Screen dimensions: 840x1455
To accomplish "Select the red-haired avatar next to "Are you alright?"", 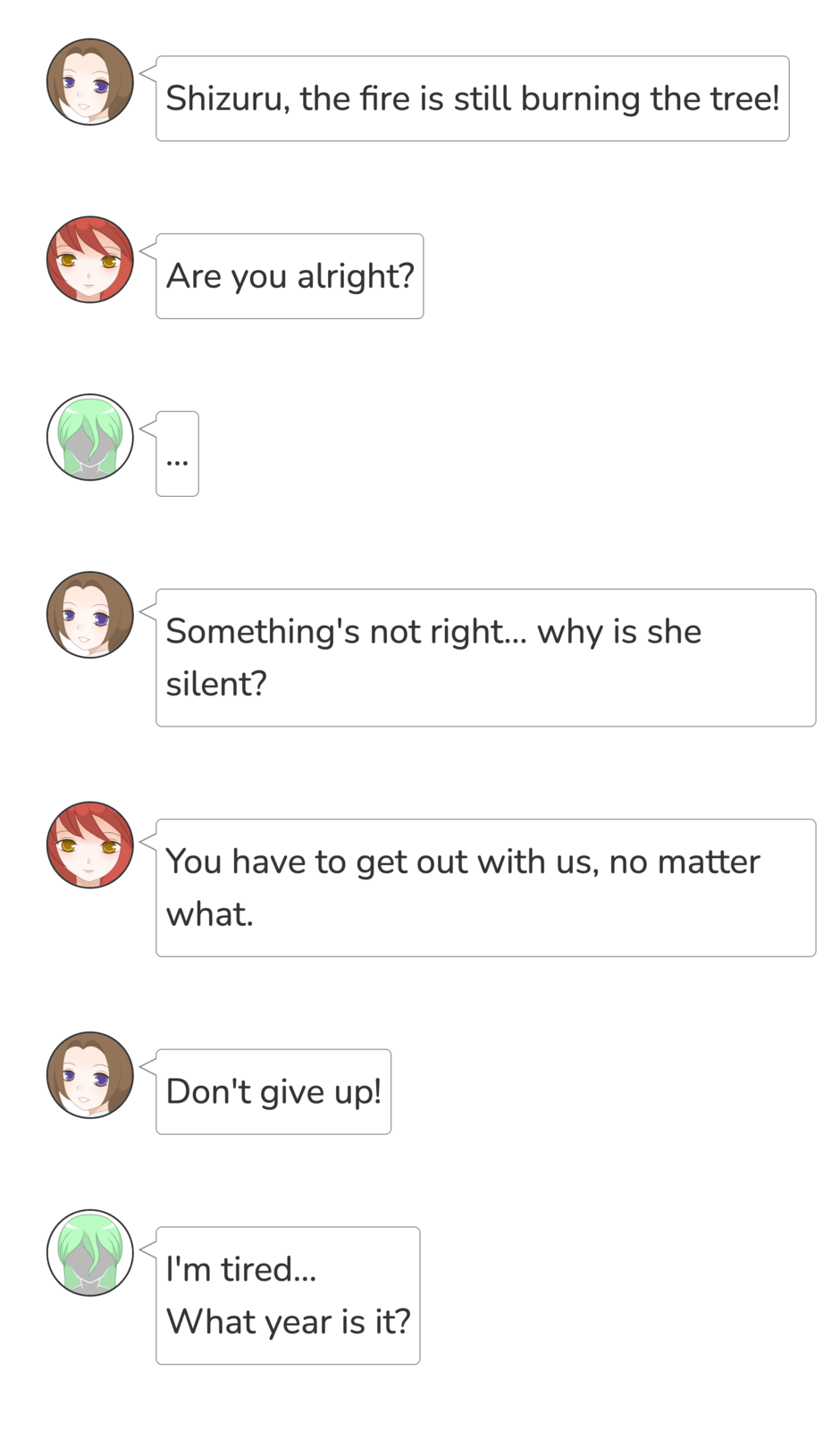I will (90, 259).
